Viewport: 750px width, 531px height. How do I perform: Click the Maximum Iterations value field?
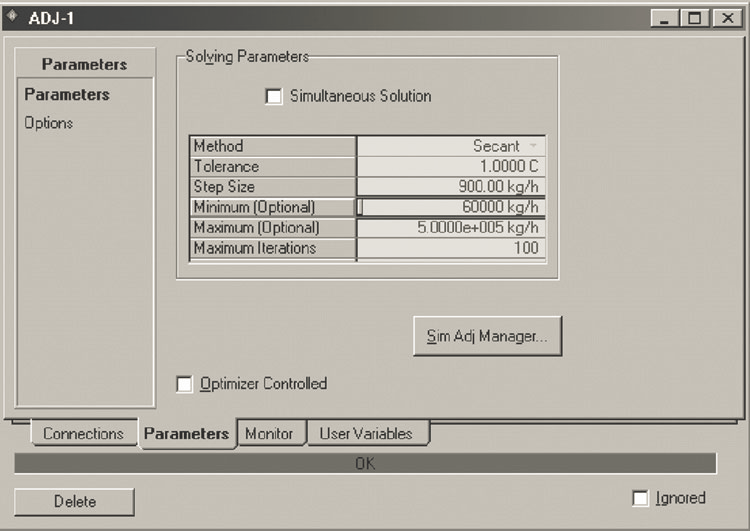(451, 248)
